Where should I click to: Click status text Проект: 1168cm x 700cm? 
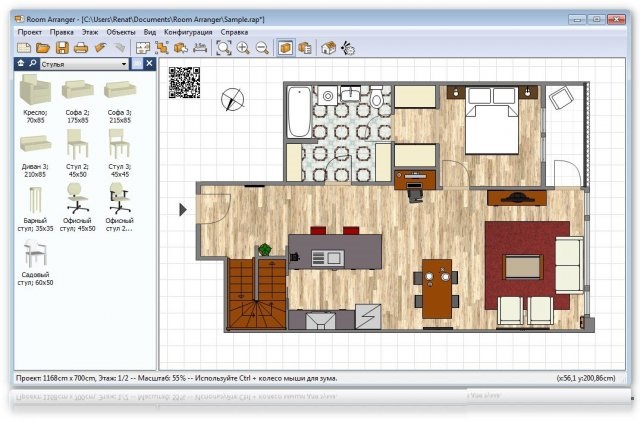coord(56,378)
